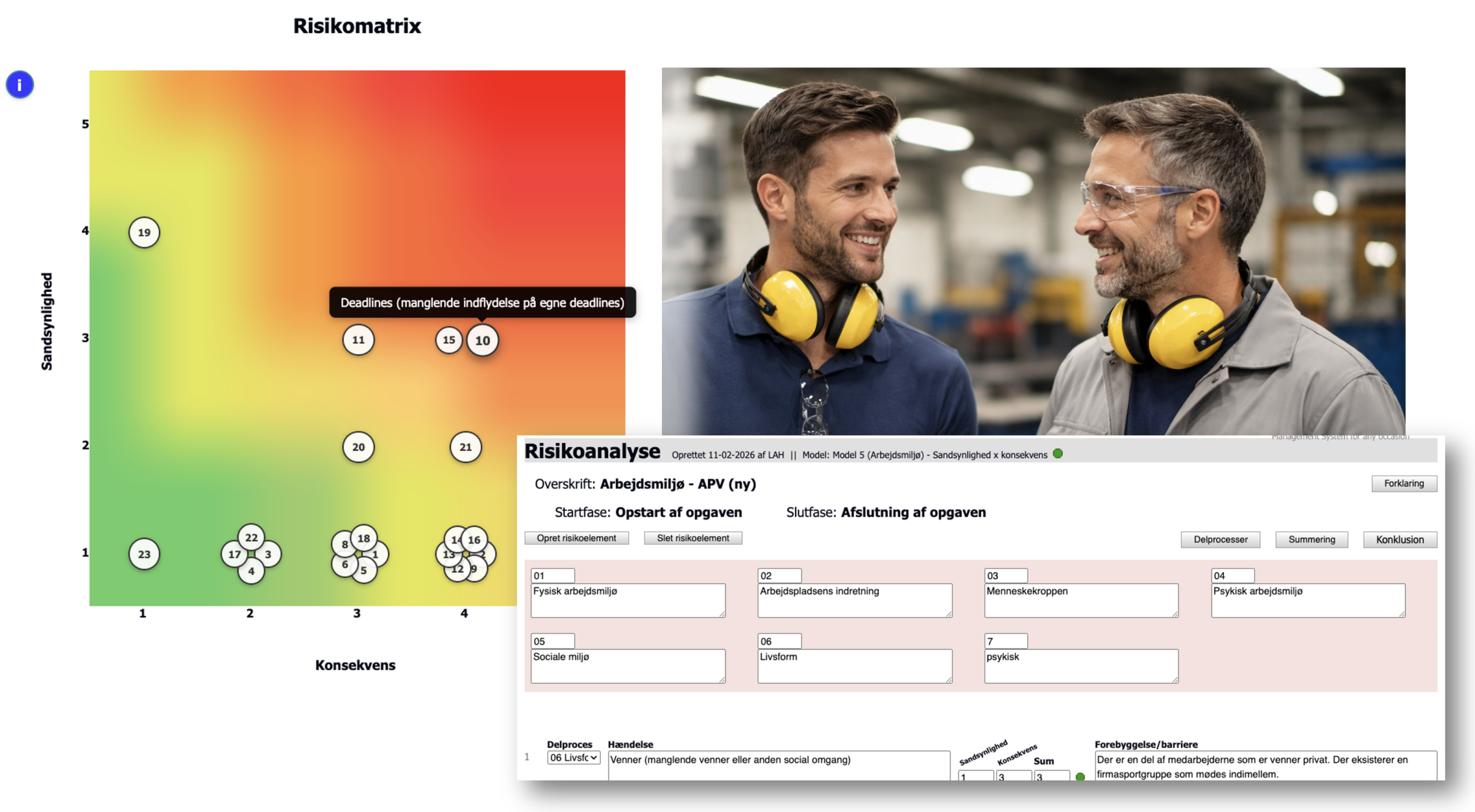Select risk marker 20 in the matrix
This screenshot has height=812, width=1475.
[358, 447]
